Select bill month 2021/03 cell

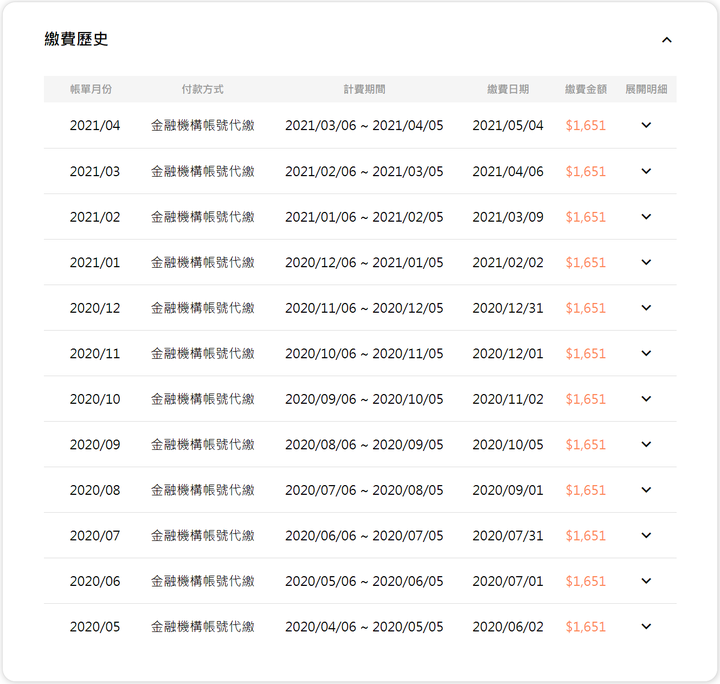[x=95, y=171]
